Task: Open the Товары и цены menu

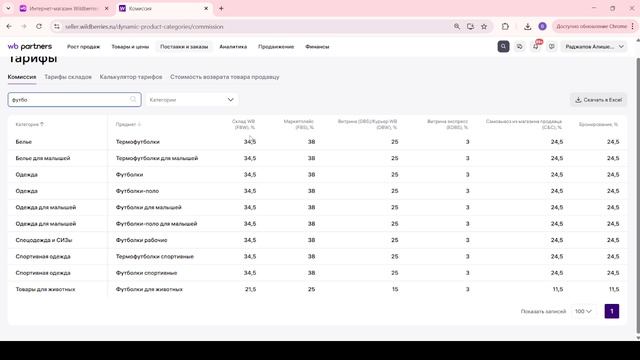Action: [x=130, y=47]
